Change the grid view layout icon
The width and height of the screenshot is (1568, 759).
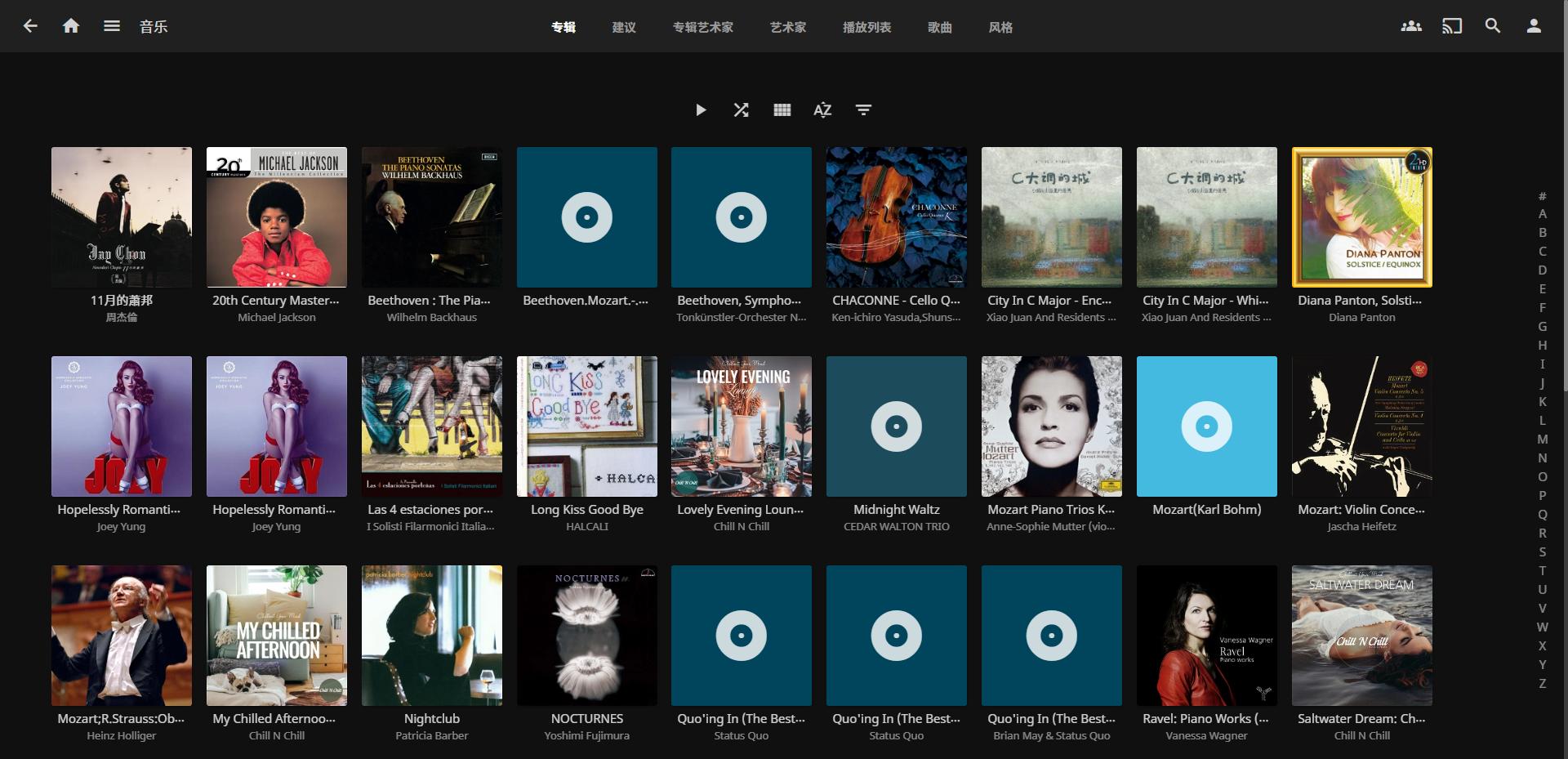click(x=782, y=110)
